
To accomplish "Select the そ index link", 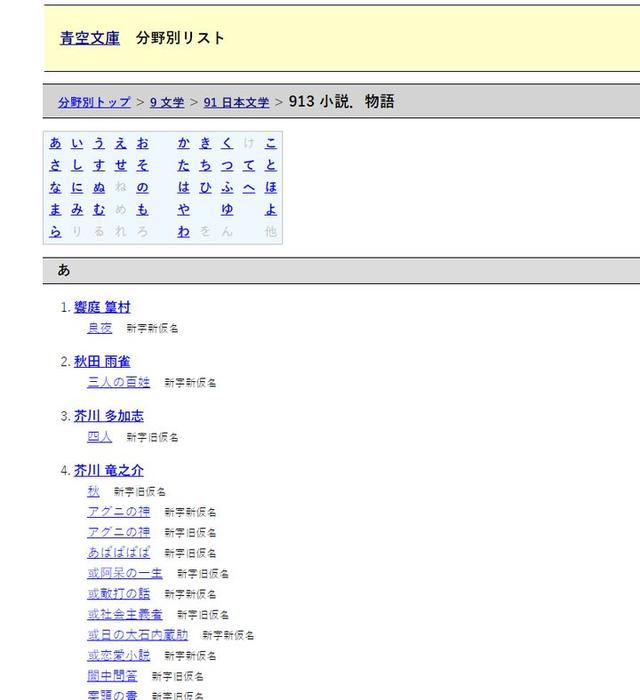I will 142,165.
